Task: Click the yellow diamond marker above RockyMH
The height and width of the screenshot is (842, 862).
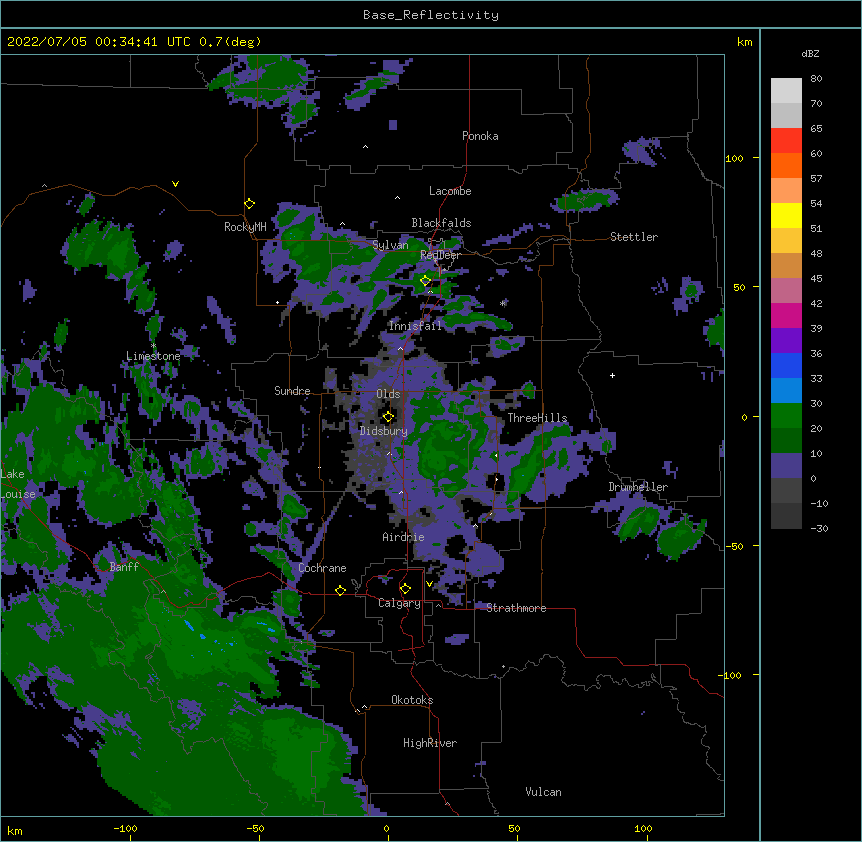Action: (250, 204)
